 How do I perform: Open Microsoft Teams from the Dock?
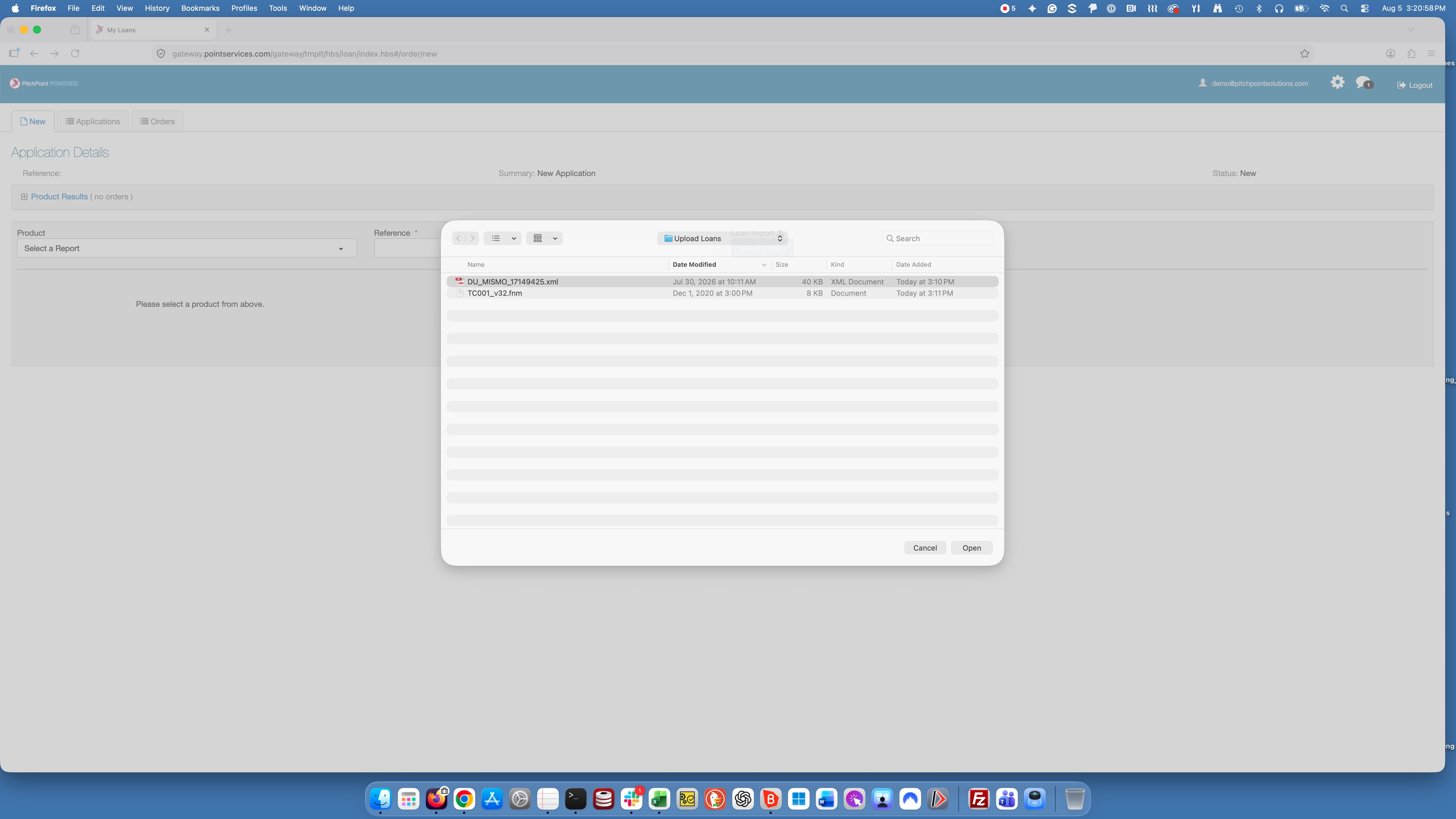[1007, 799]
